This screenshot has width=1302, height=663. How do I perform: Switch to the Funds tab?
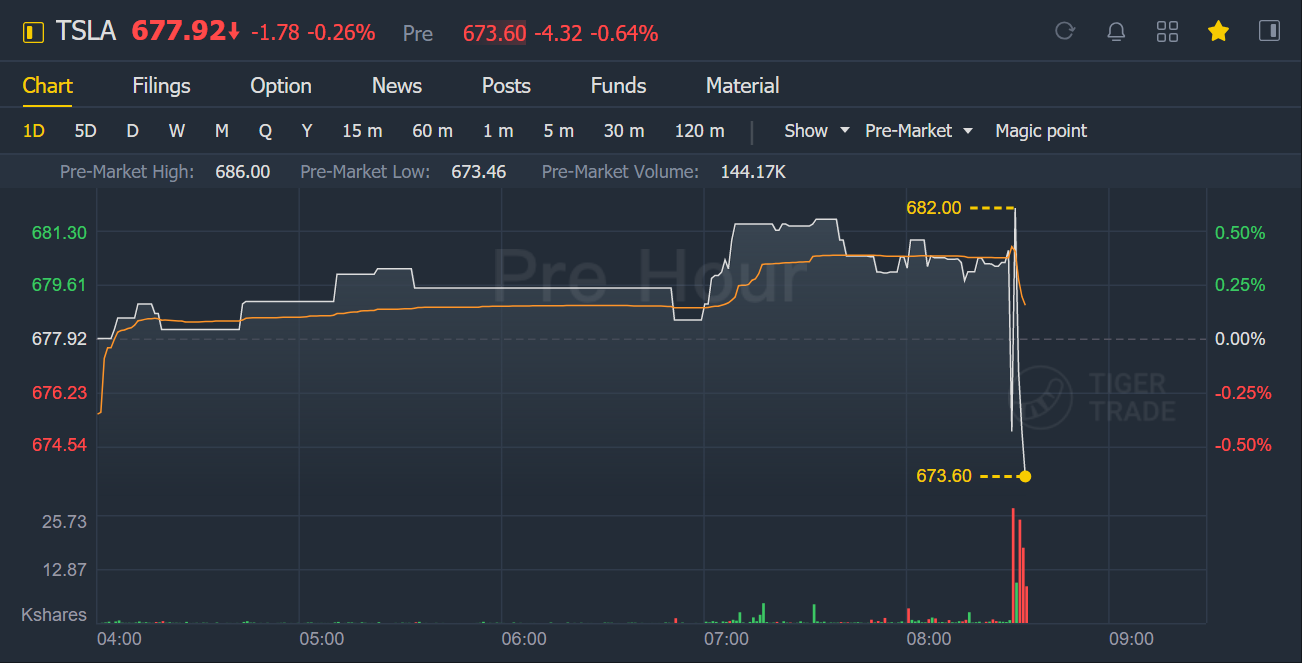[618, 86]
